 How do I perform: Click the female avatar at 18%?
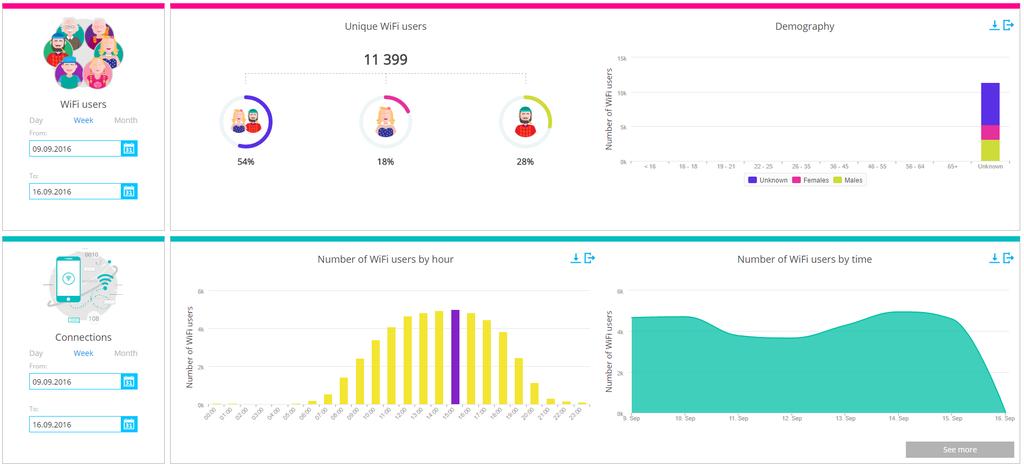pyautogui.click(x=385, y=122)
